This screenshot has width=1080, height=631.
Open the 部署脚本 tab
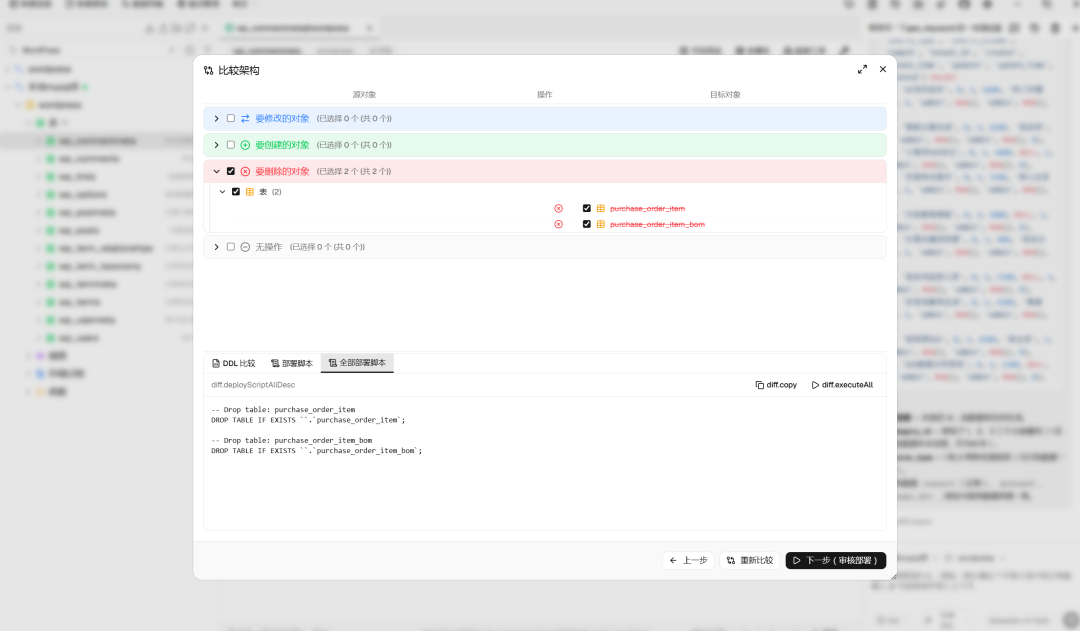click(292, 363)
